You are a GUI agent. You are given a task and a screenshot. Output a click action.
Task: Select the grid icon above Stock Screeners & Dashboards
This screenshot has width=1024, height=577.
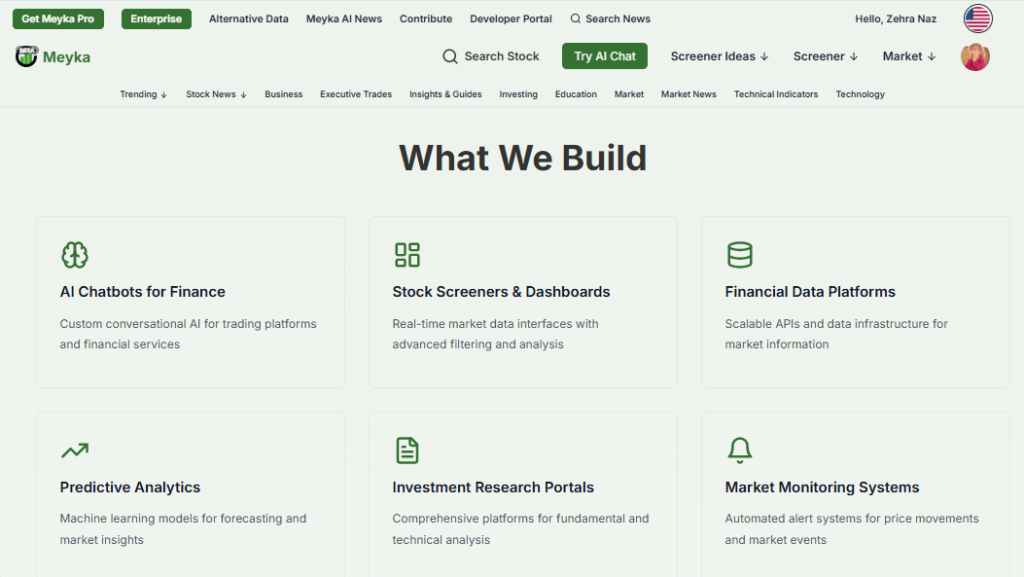click(x=407, y=254)
